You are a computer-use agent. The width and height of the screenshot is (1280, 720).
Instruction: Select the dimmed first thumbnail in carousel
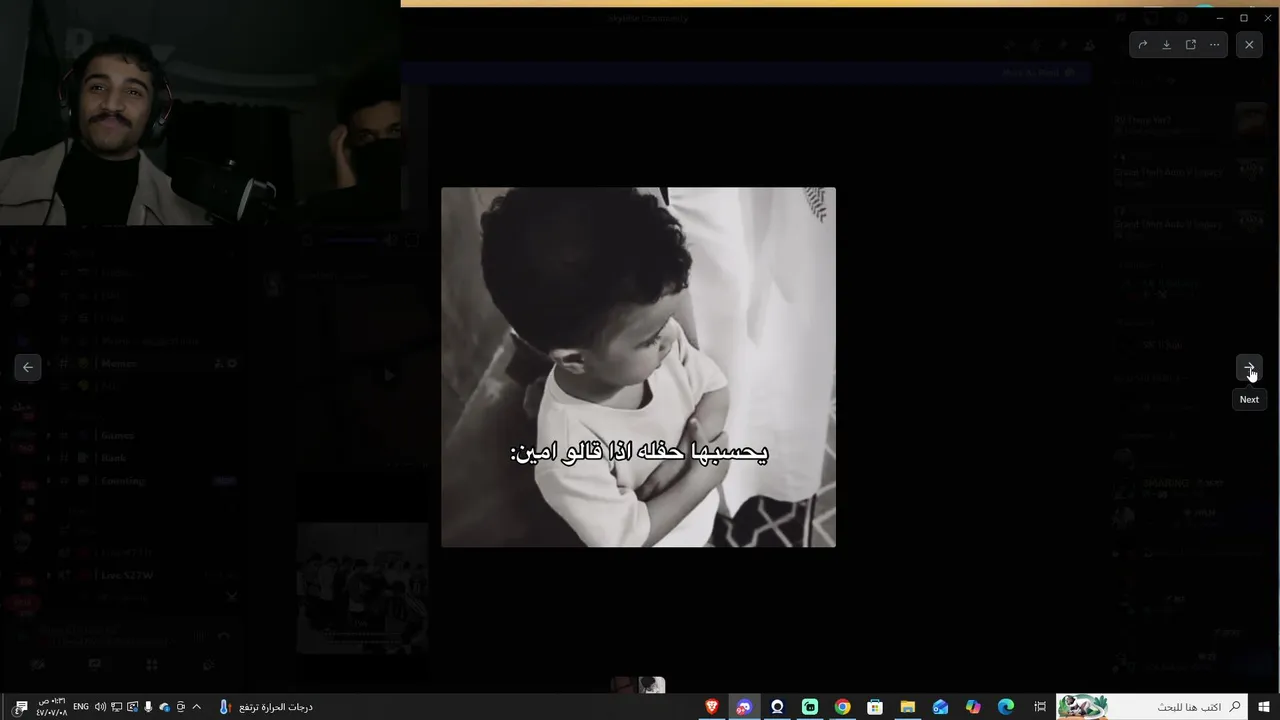click(x=623, y=685)
